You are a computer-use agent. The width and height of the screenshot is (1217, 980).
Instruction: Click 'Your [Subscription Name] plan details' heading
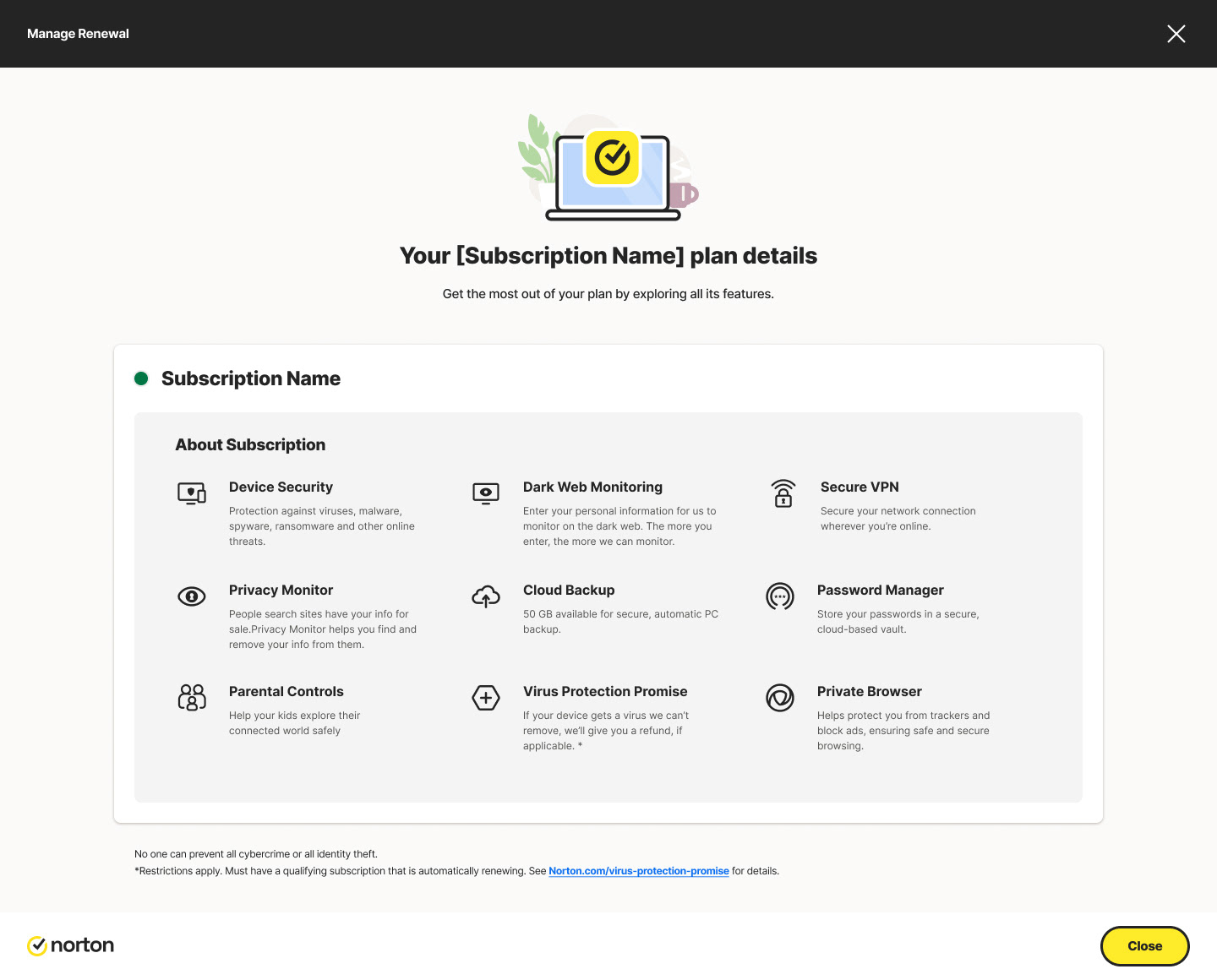click(608, 256)
